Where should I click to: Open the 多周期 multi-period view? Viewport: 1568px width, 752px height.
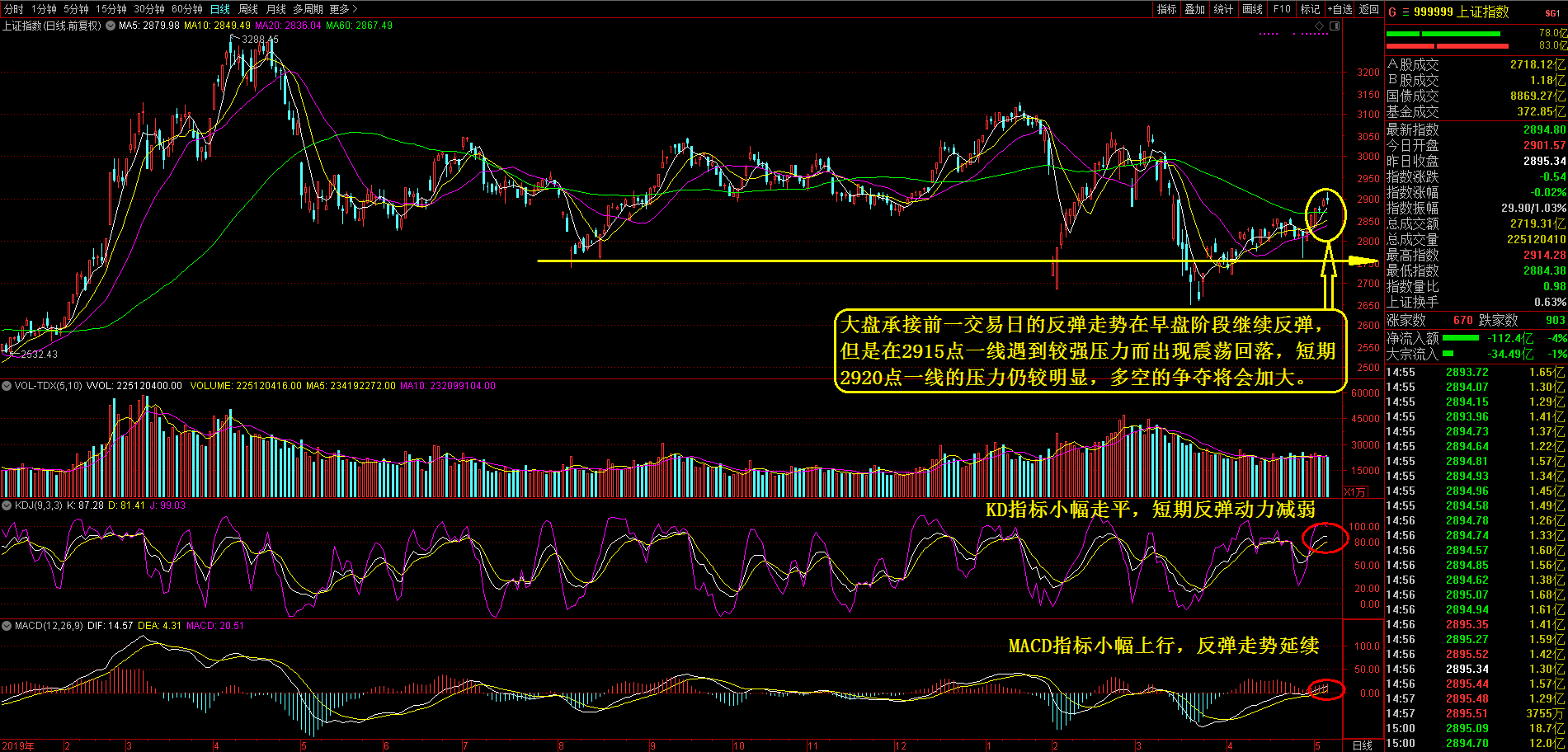[308, 9]
